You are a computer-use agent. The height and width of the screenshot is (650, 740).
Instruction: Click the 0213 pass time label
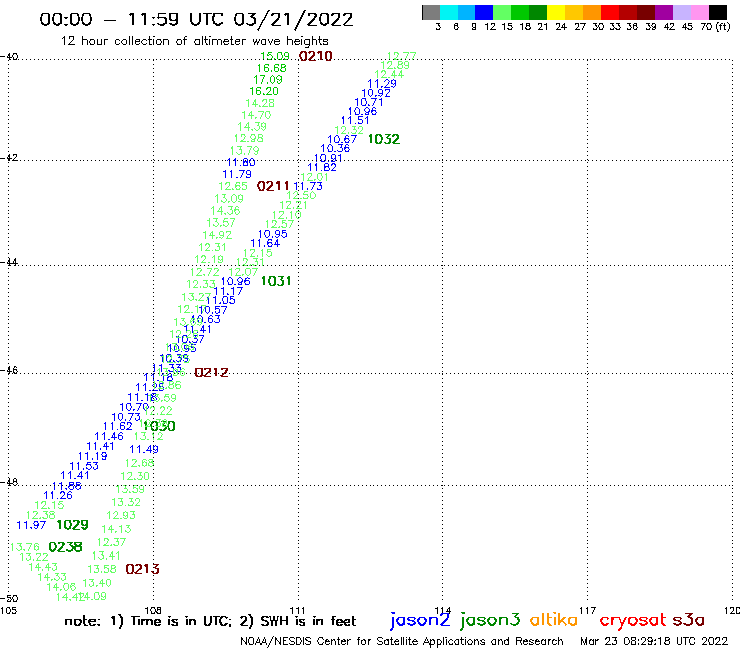143,569
